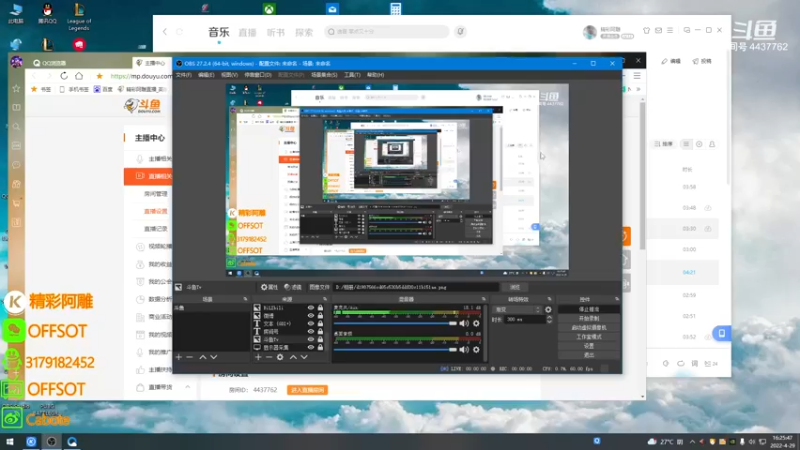Switch to the 听书 tab in the music player
This screenshot has width=800, height=450.
(276, 33)
